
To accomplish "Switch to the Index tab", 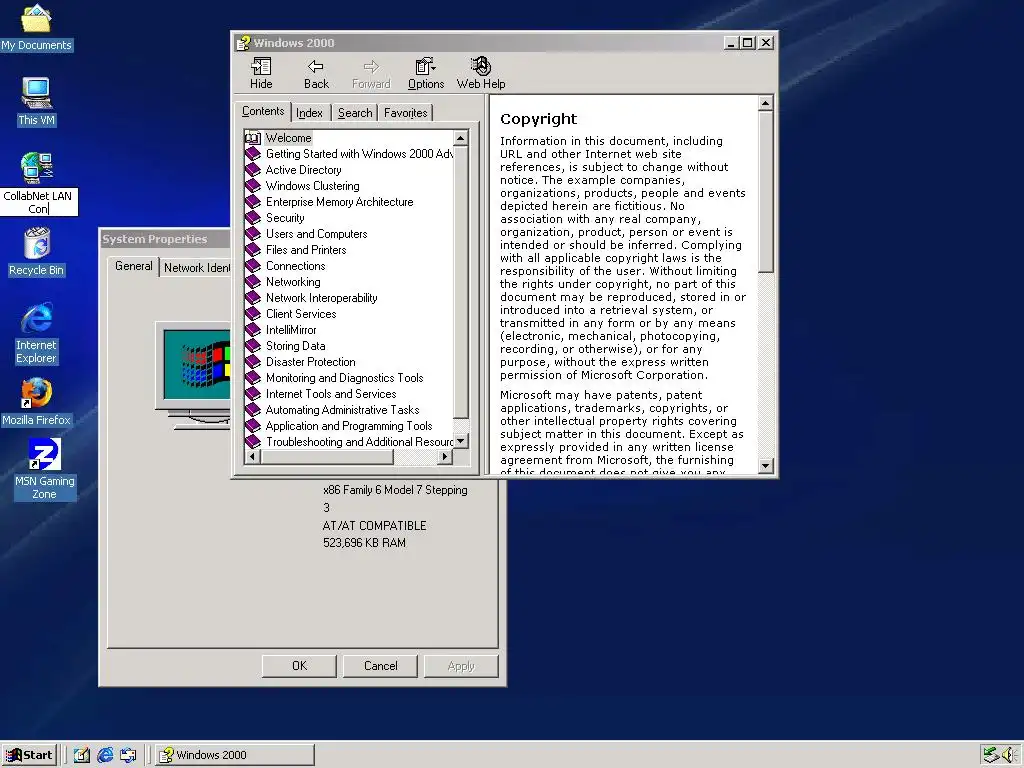I will click(x=309, y=113).
